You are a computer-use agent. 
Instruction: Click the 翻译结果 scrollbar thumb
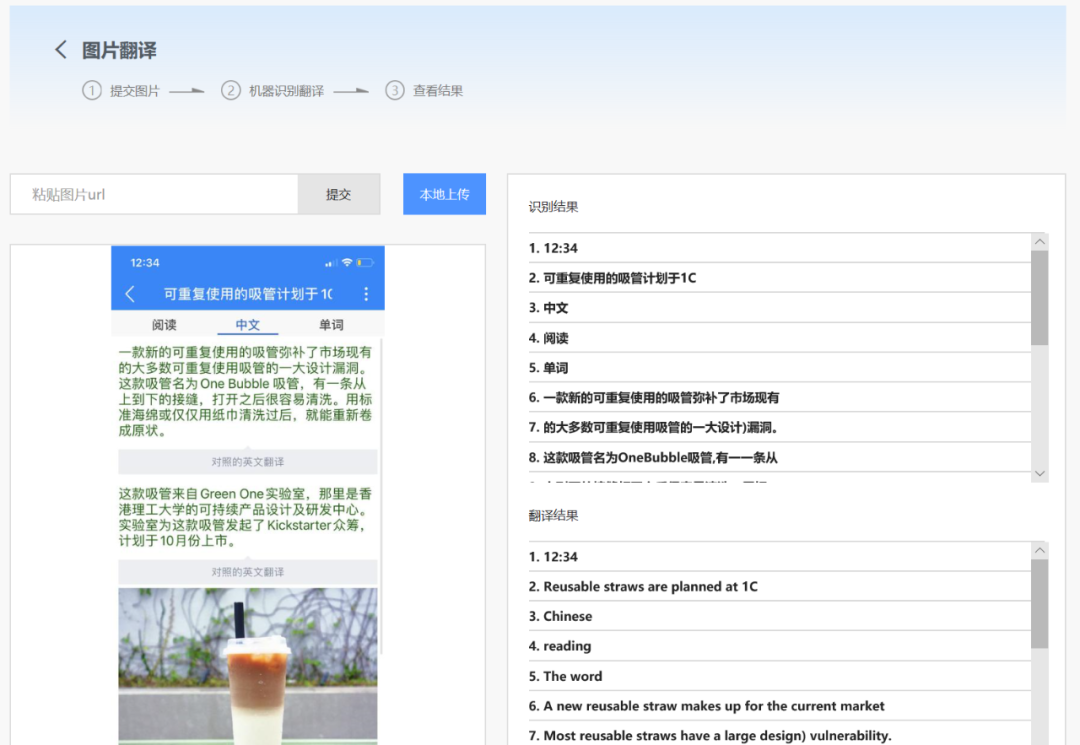click(x=1039, y=604)
